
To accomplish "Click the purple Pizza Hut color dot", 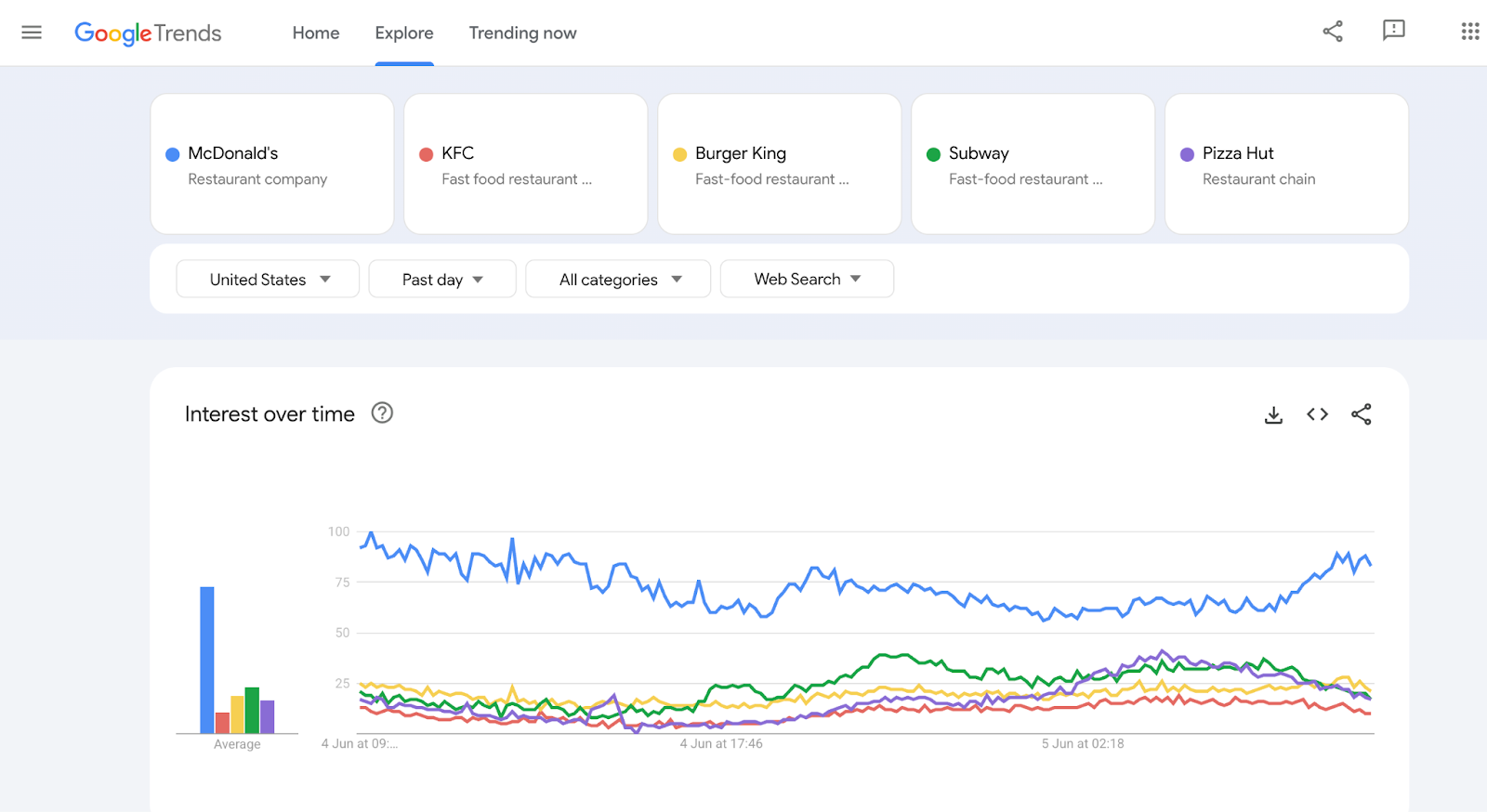I will point(1187,154).
